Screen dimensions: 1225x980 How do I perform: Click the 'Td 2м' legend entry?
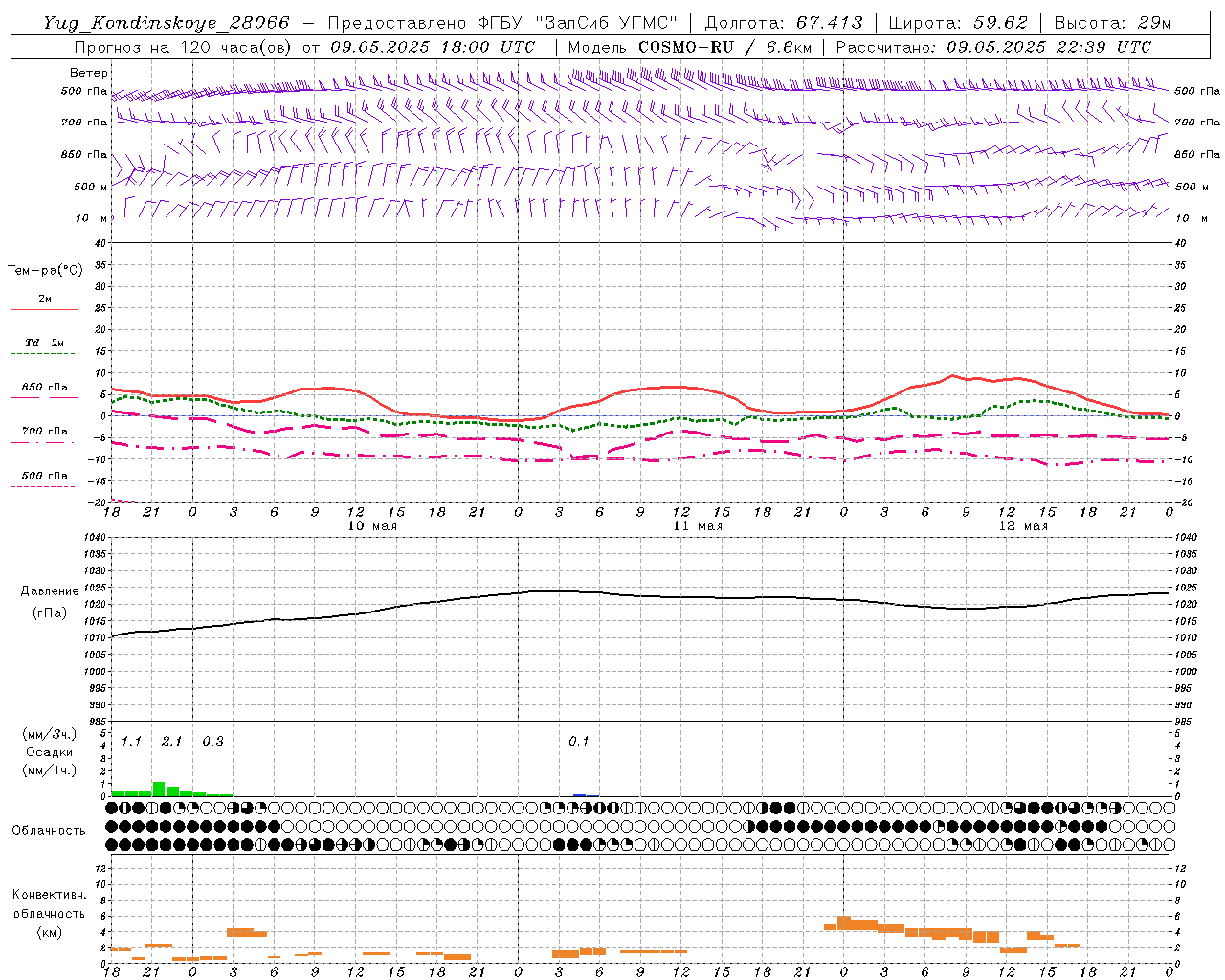click(44, 343)
